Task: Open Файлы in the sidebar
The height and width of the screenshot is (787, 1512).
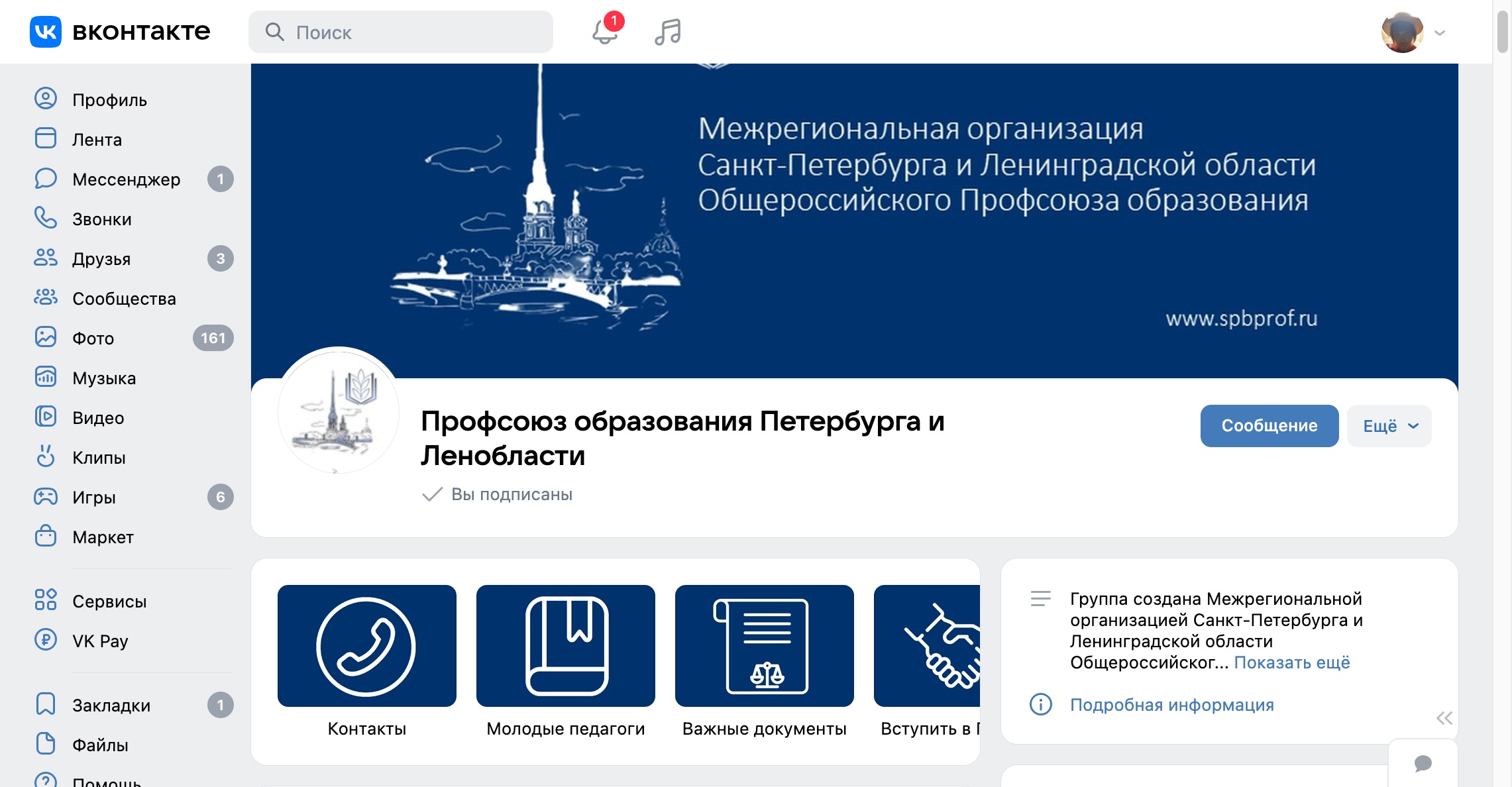Action: (x=100, y=745)
